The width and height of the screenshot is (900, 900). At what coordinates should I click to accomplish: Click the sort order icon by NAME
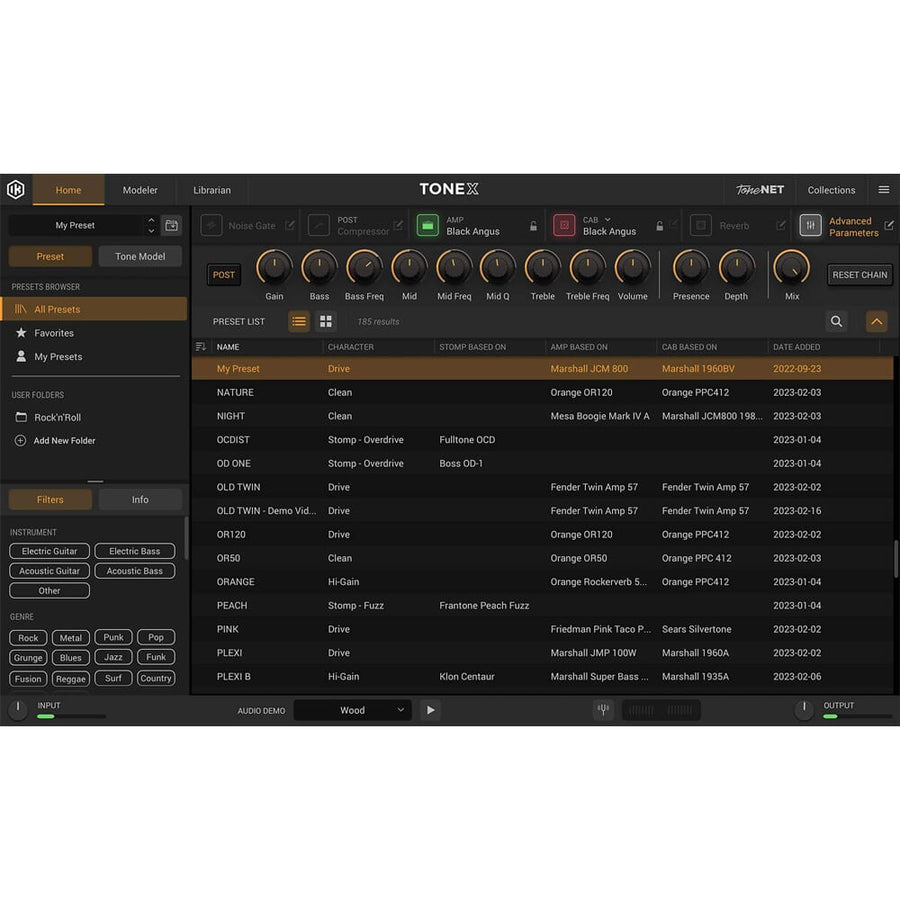(200, 347)
